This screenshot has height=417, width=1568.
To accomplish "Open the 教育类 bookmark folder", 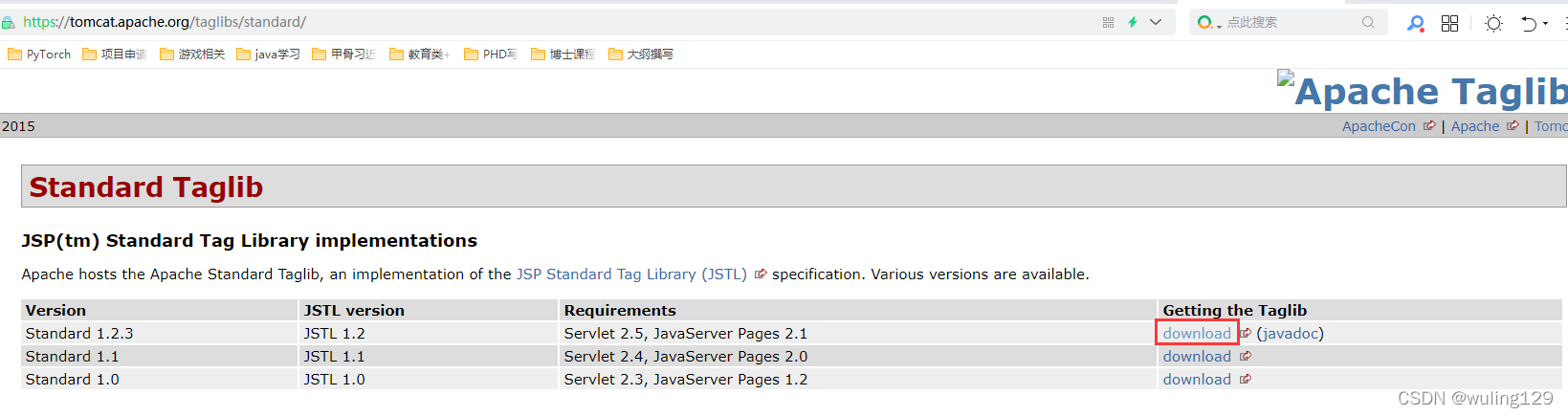I will tap(420, 55).
